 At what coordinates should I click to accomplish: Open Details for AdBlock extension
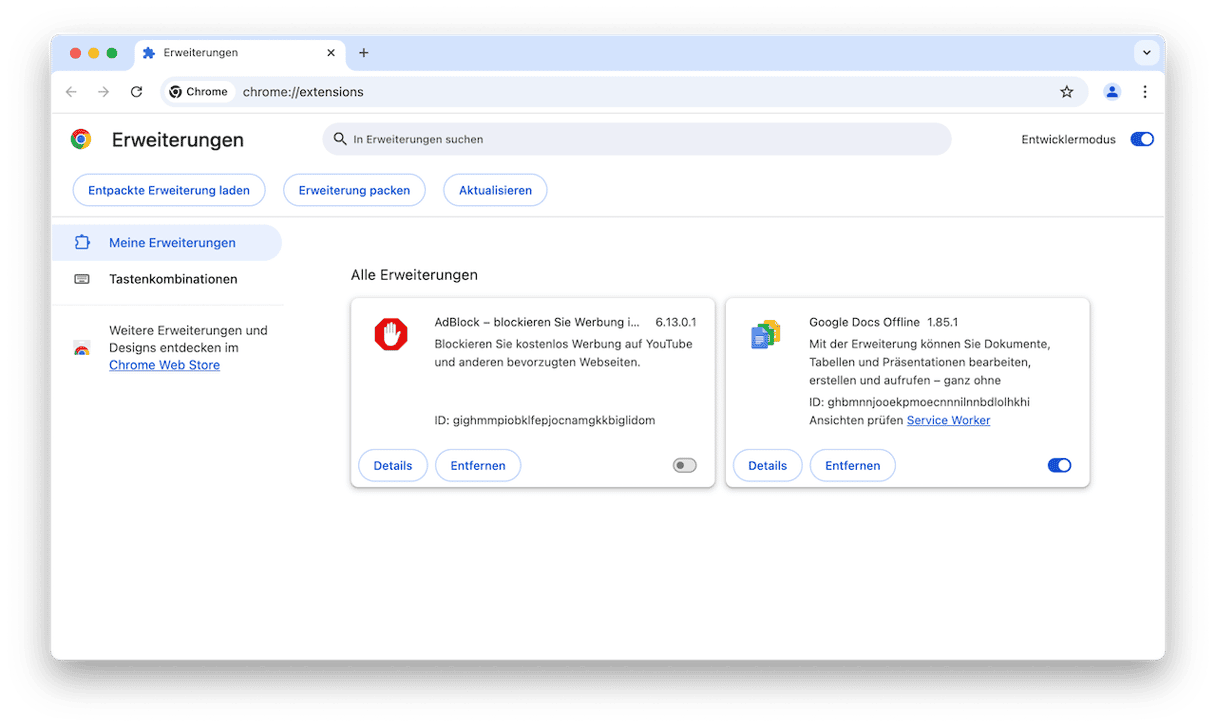point(393,465)
